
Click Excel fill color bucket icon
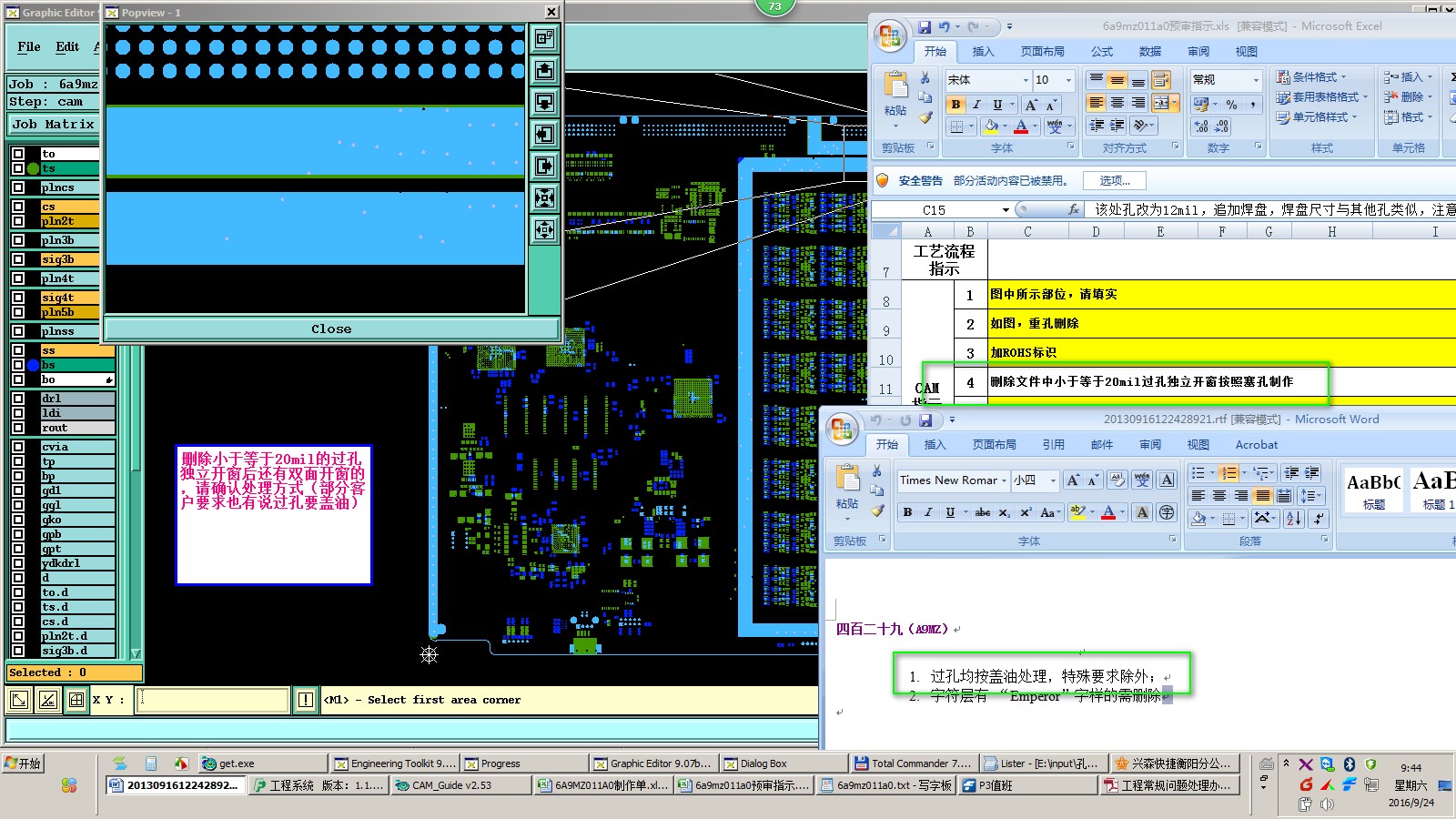991,126
